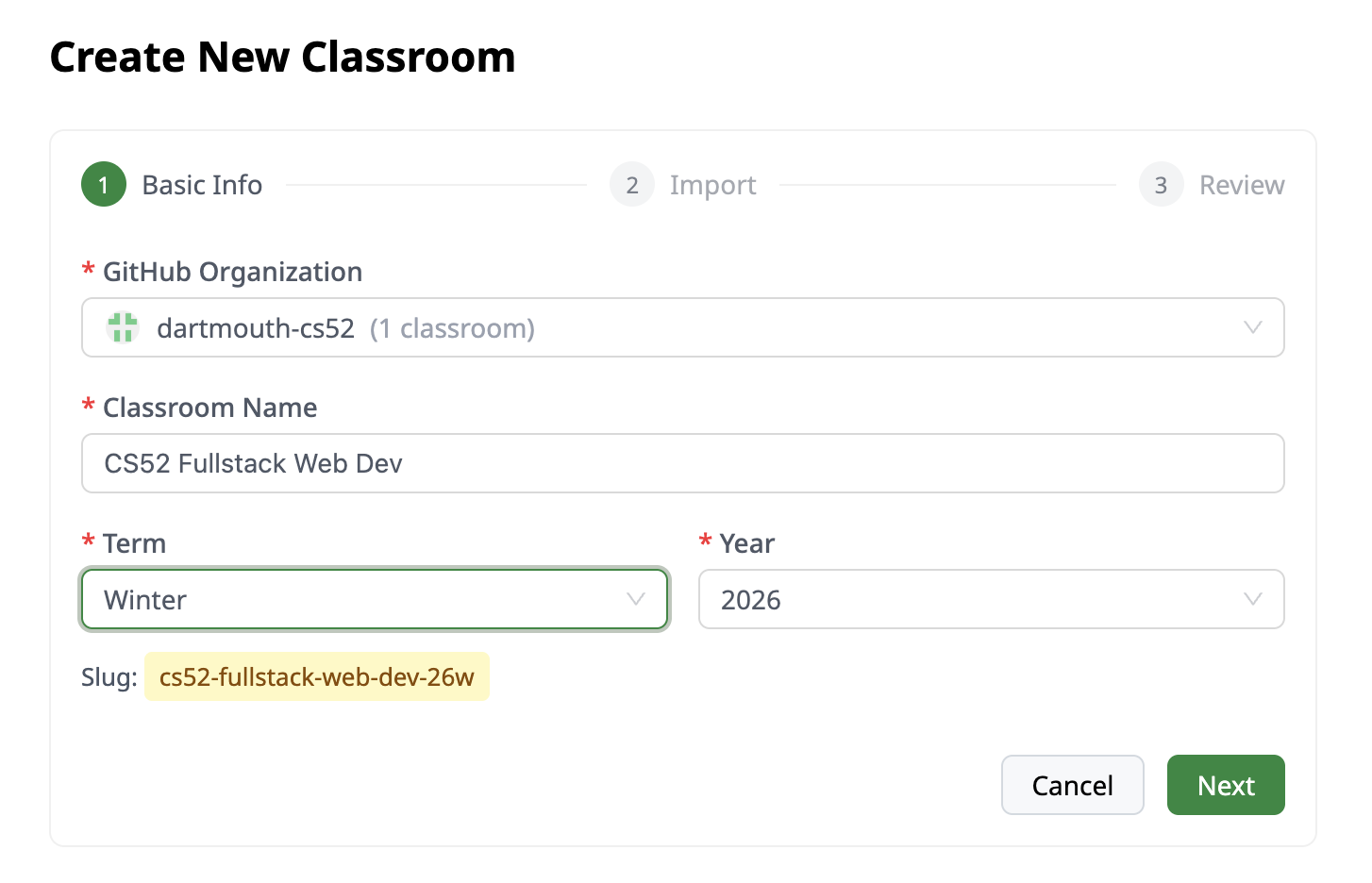Click the step 3 Review circle icon
This screenshot has height=883, width=1372.
[x=1161, y=184]
